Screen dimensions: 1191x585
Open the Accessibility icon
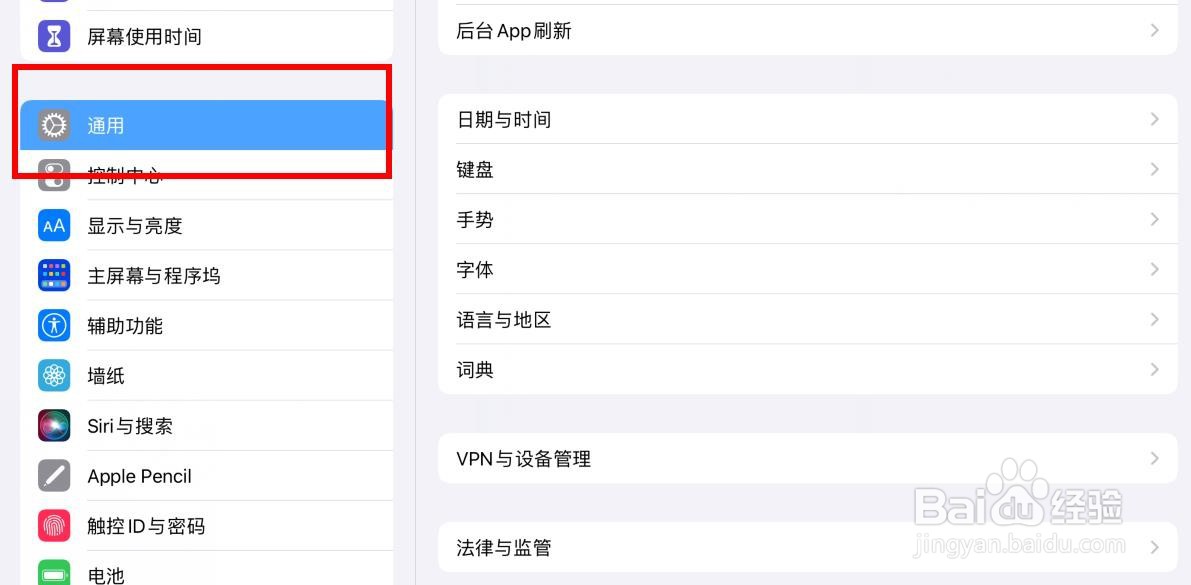click(54, 326)
